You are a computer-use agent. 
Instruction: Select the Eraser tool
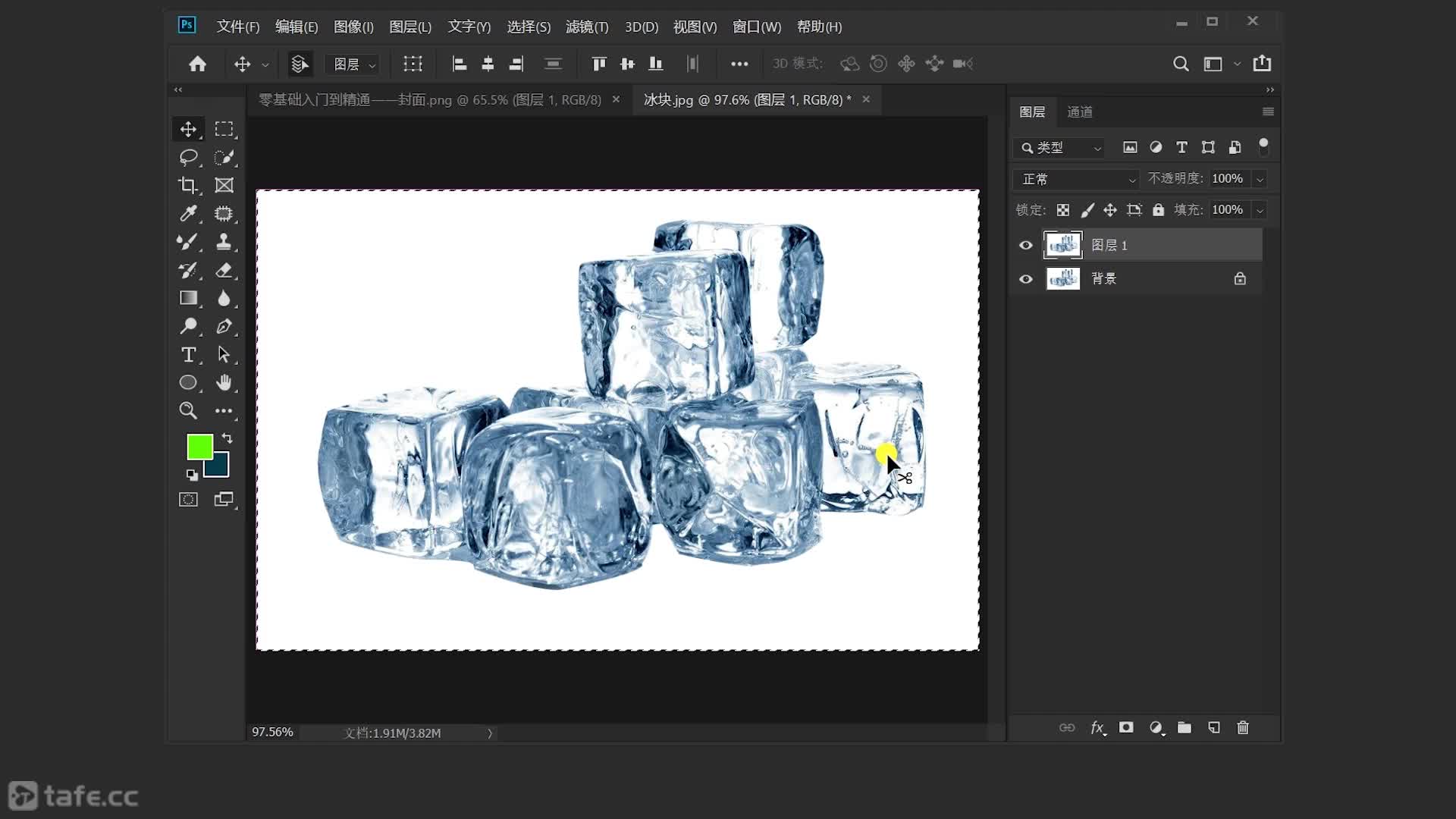[224, 270]
